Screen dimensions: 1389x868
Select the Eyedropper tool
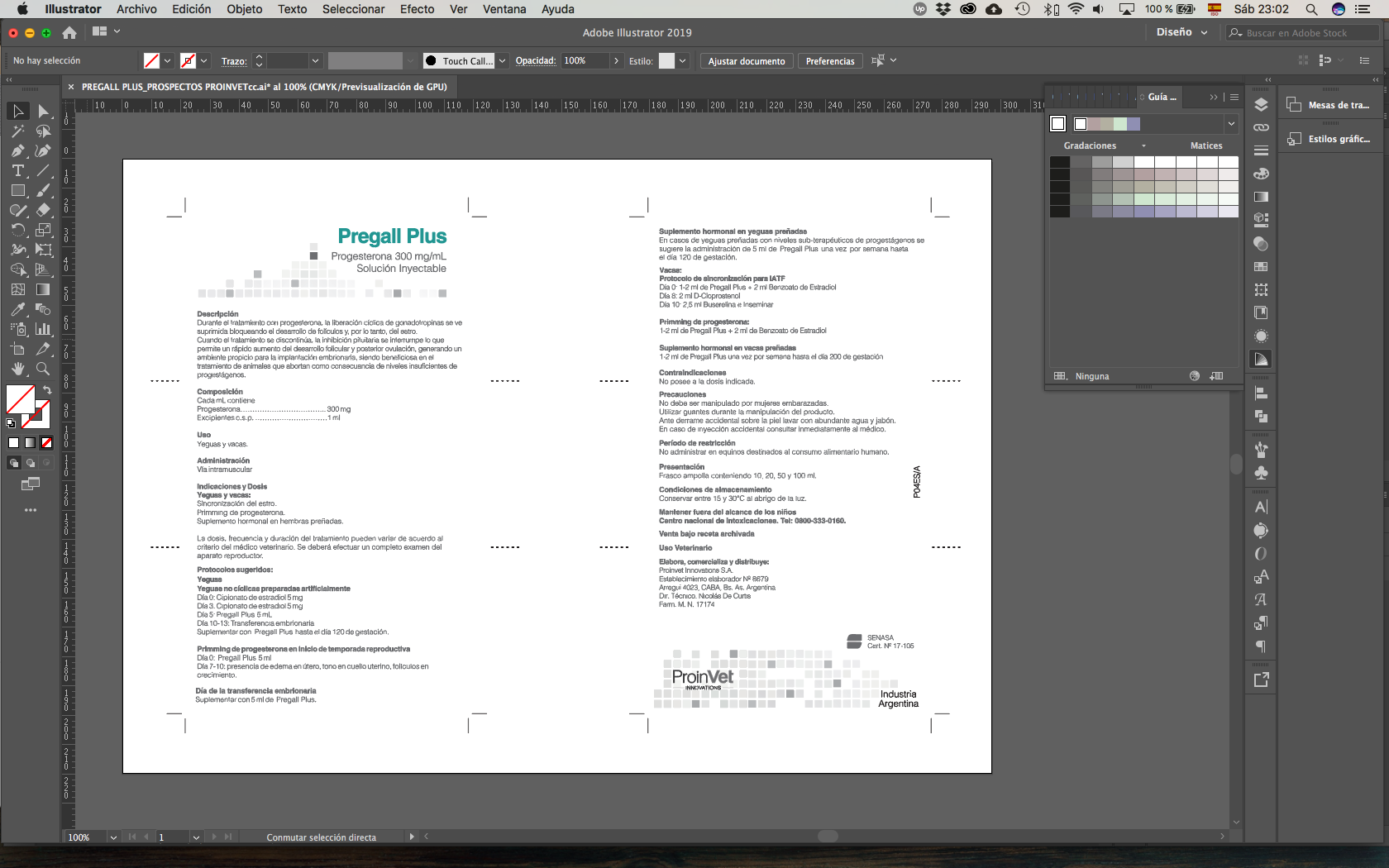[x=18, y=309]
